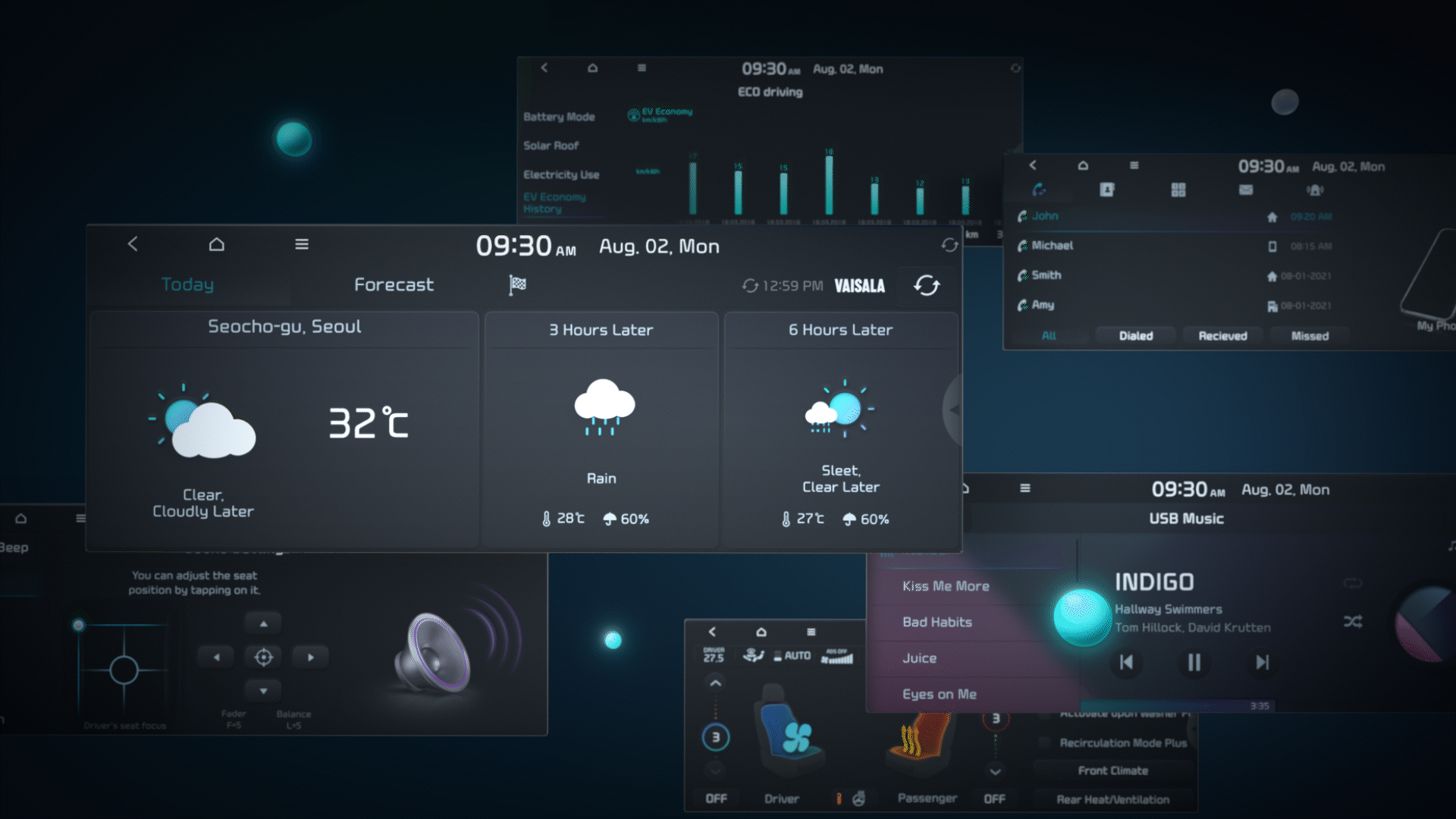Tap the destination flag icon in weather
The width and height of the screenshot is (1456, 819).
pyautogui.click(x=517, y=284)
